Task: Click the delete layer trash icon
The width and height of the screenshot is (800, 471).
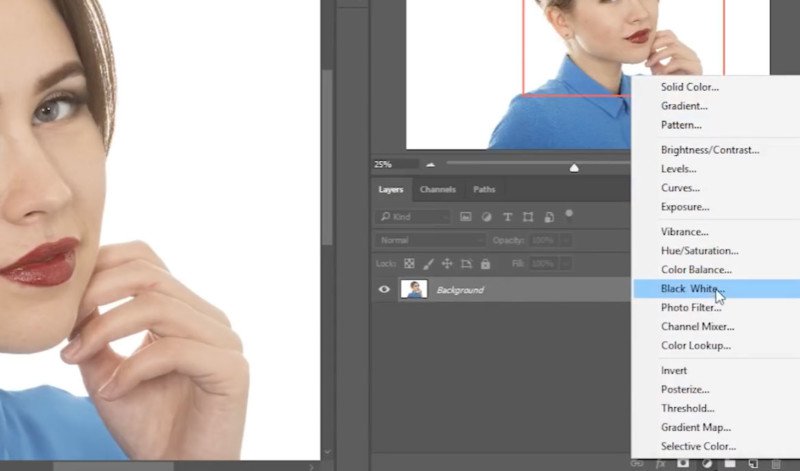Action: click(x=776, y=464)
